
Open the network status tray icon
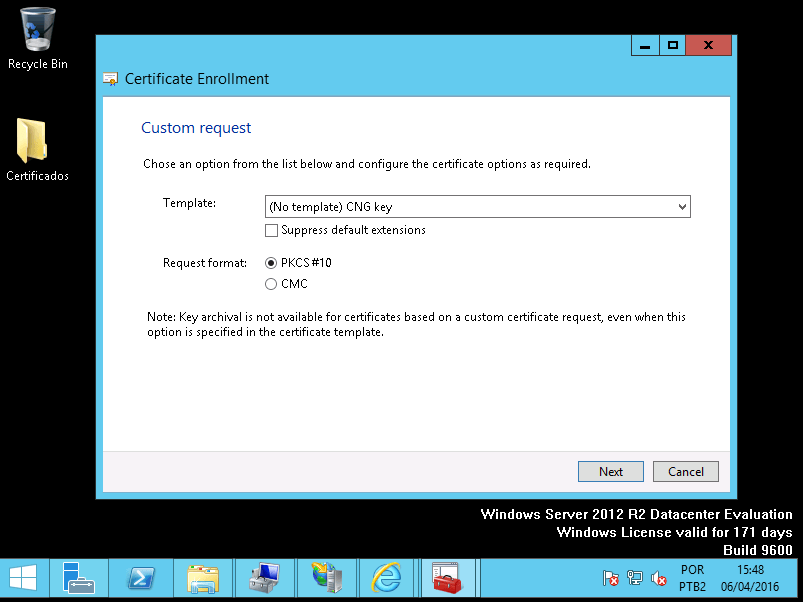click(635, 578)
